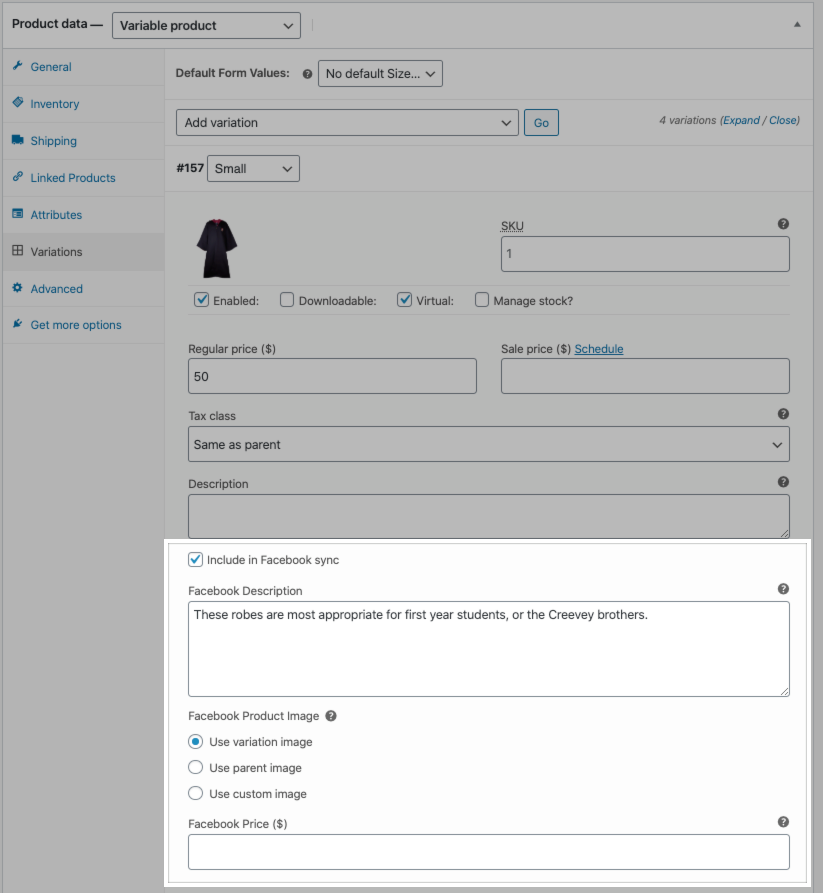Select Use custom image radio button
Screen dimensions: 823x893
point(195,793)
